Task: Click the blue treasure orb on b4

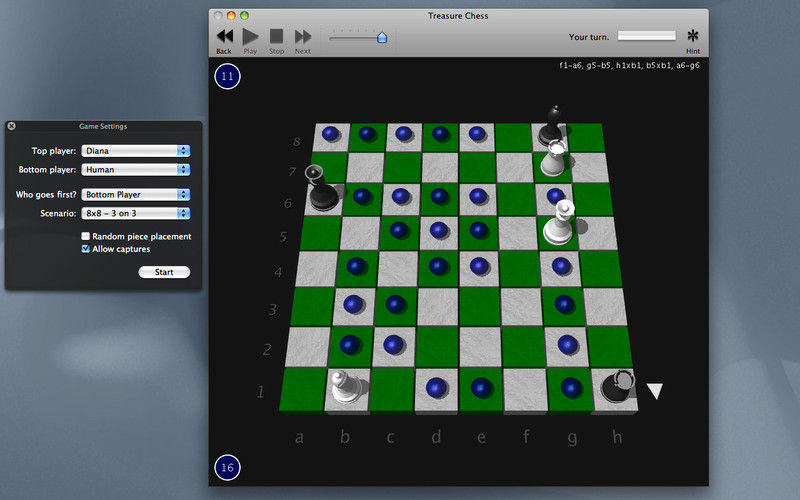Action: coord(356,266)
